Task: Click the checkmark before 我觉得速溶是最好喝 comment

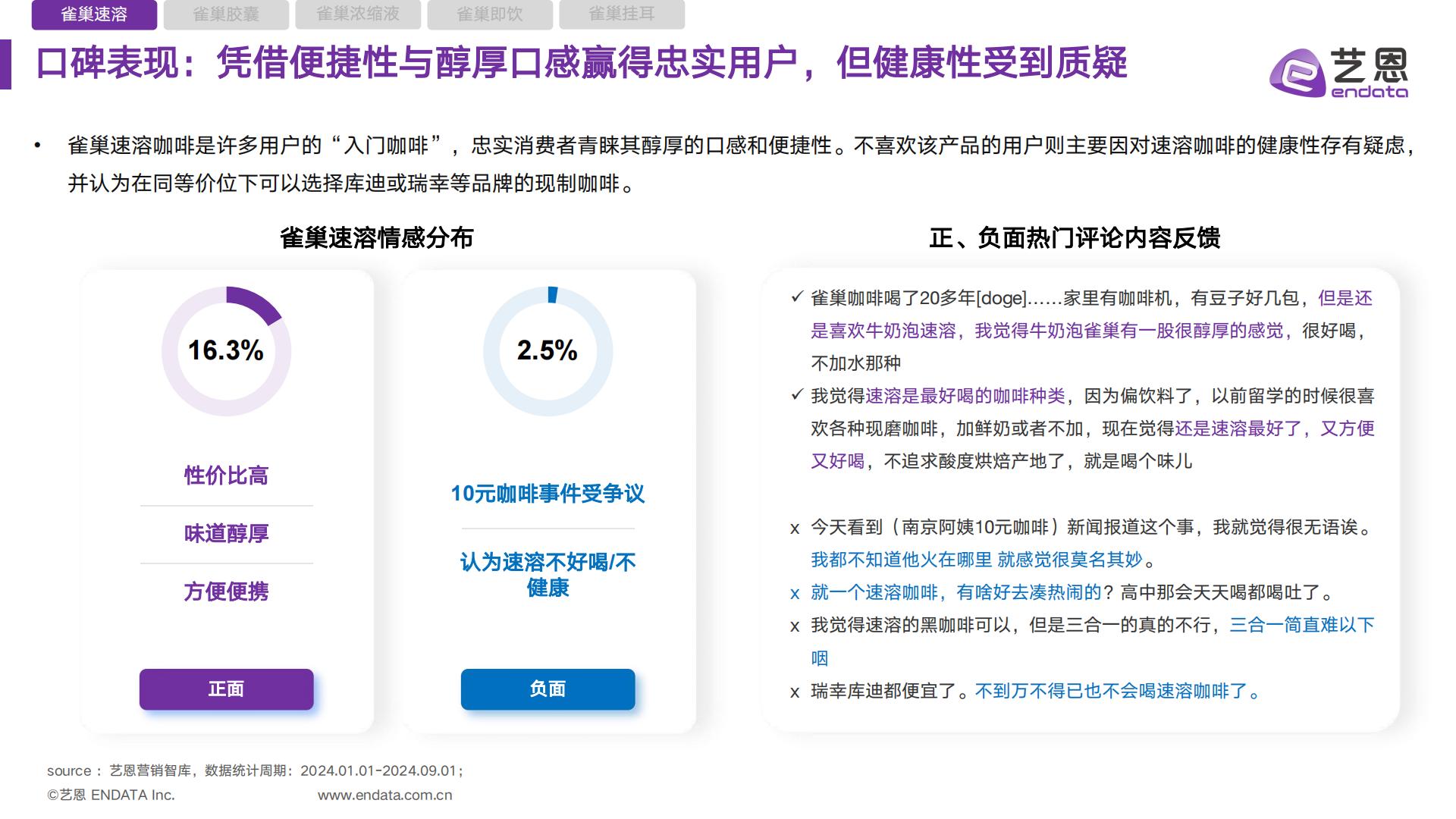Action: [795, 394]
